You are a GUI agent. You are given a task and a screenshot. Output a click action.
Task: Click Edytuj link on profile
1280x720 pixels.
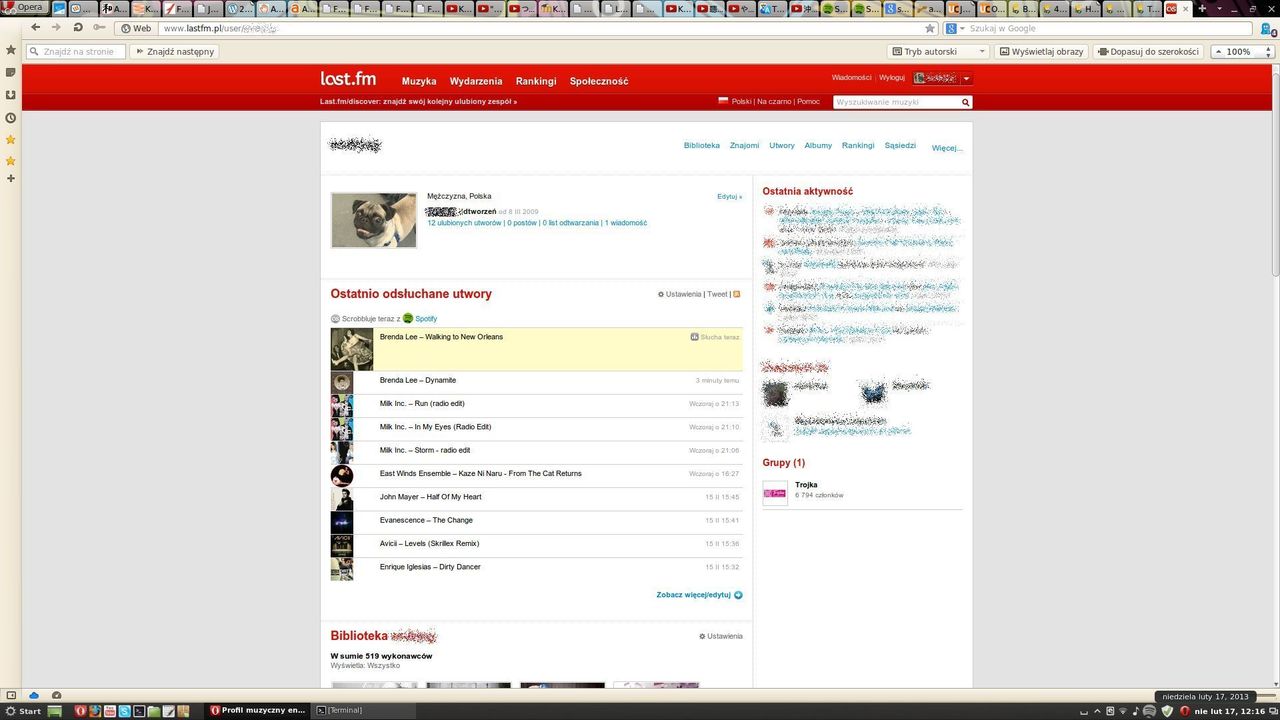[x=729, y=197]
